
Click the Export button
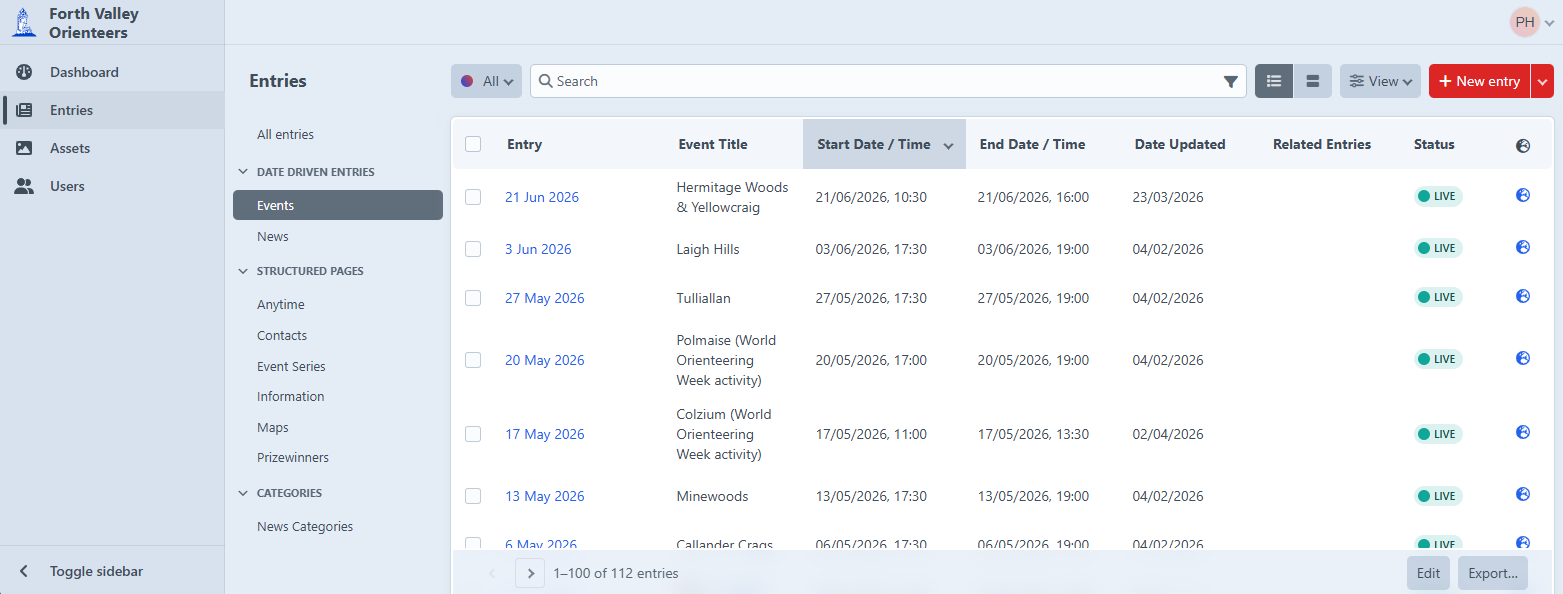tap(1492, 573)
